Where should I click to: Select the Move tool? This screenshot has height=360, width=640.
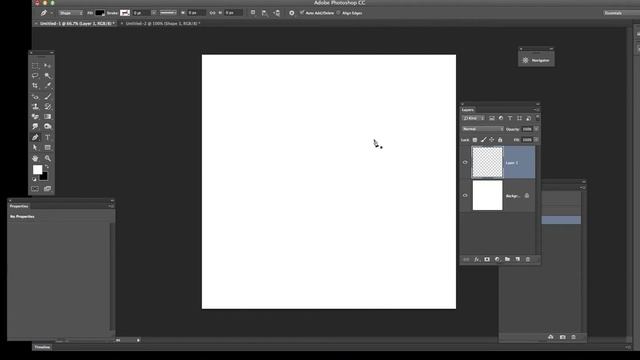point(48,66)
